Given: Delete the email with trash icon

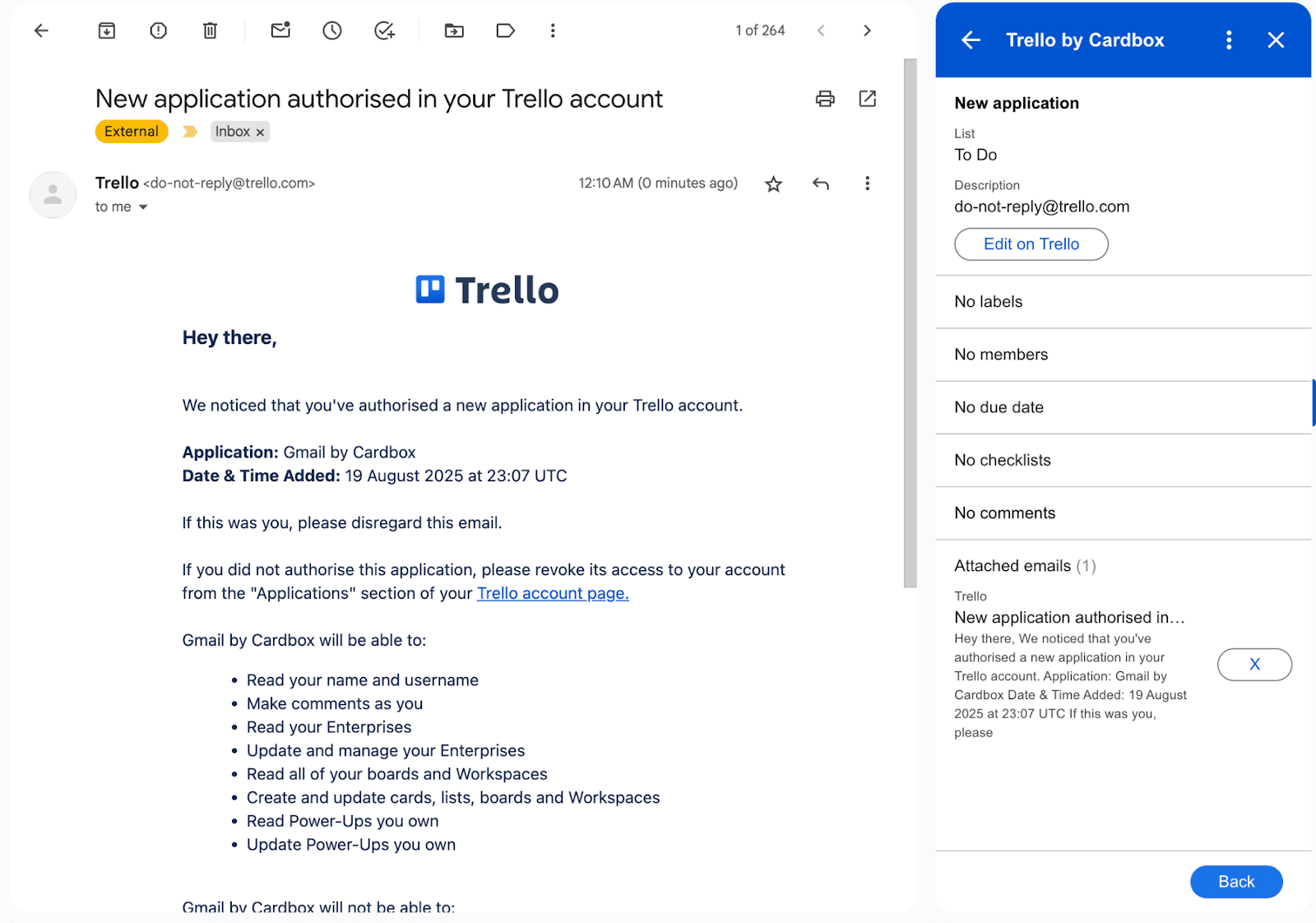Looking at the screenshot, I should pyautogui.click(x=211, y=31).
